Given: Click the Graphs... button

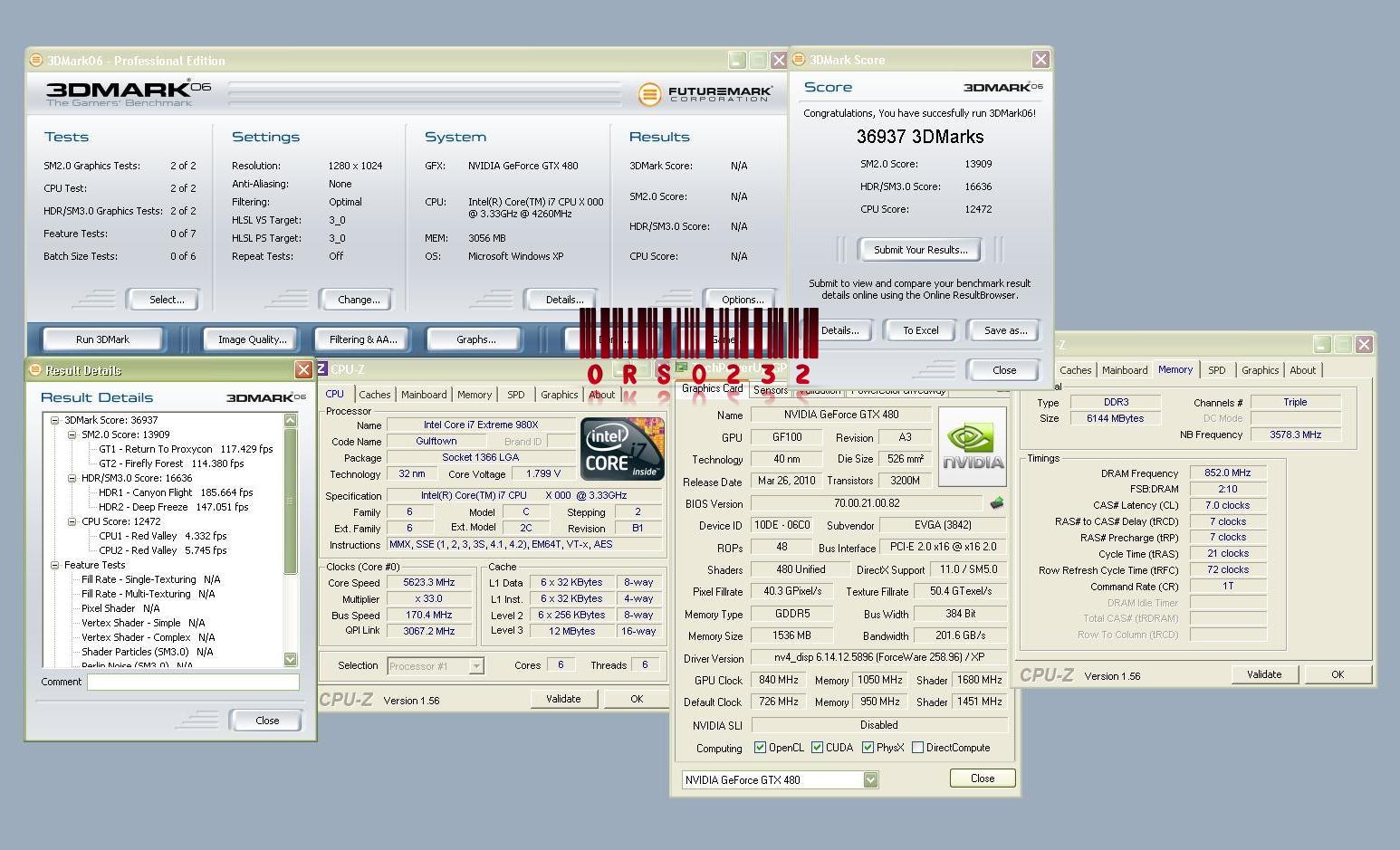Looking at the screenshot, I should pyautogui.click(x=475, y=339).
